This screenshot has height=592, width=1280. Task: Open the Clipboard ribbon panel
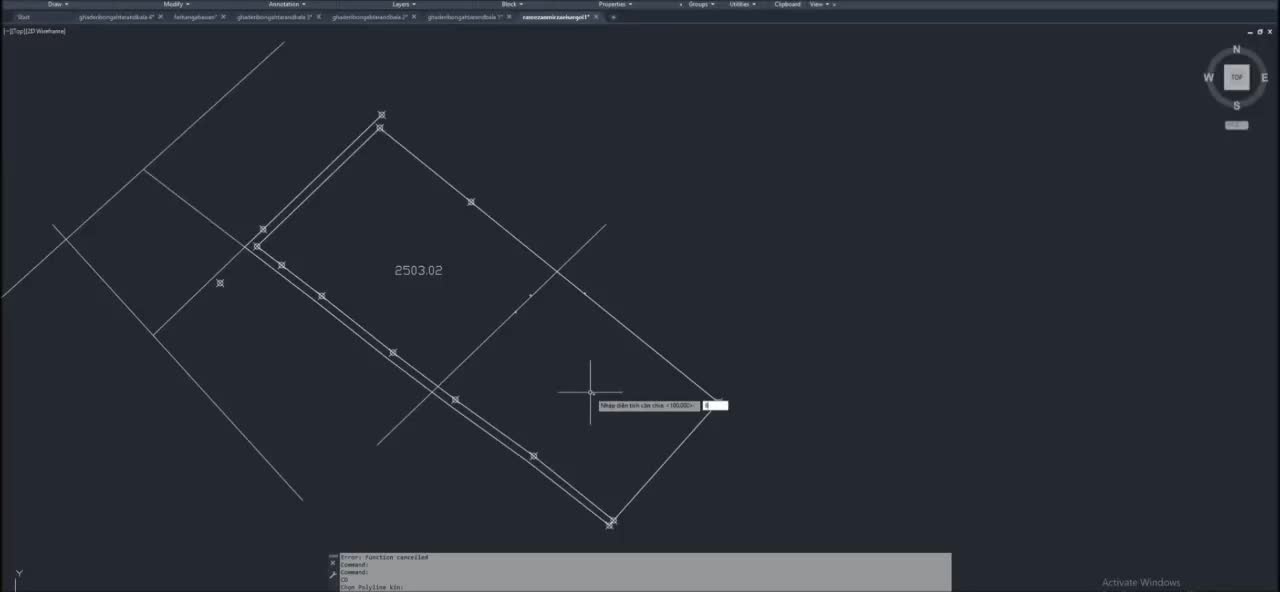point(787,4)
